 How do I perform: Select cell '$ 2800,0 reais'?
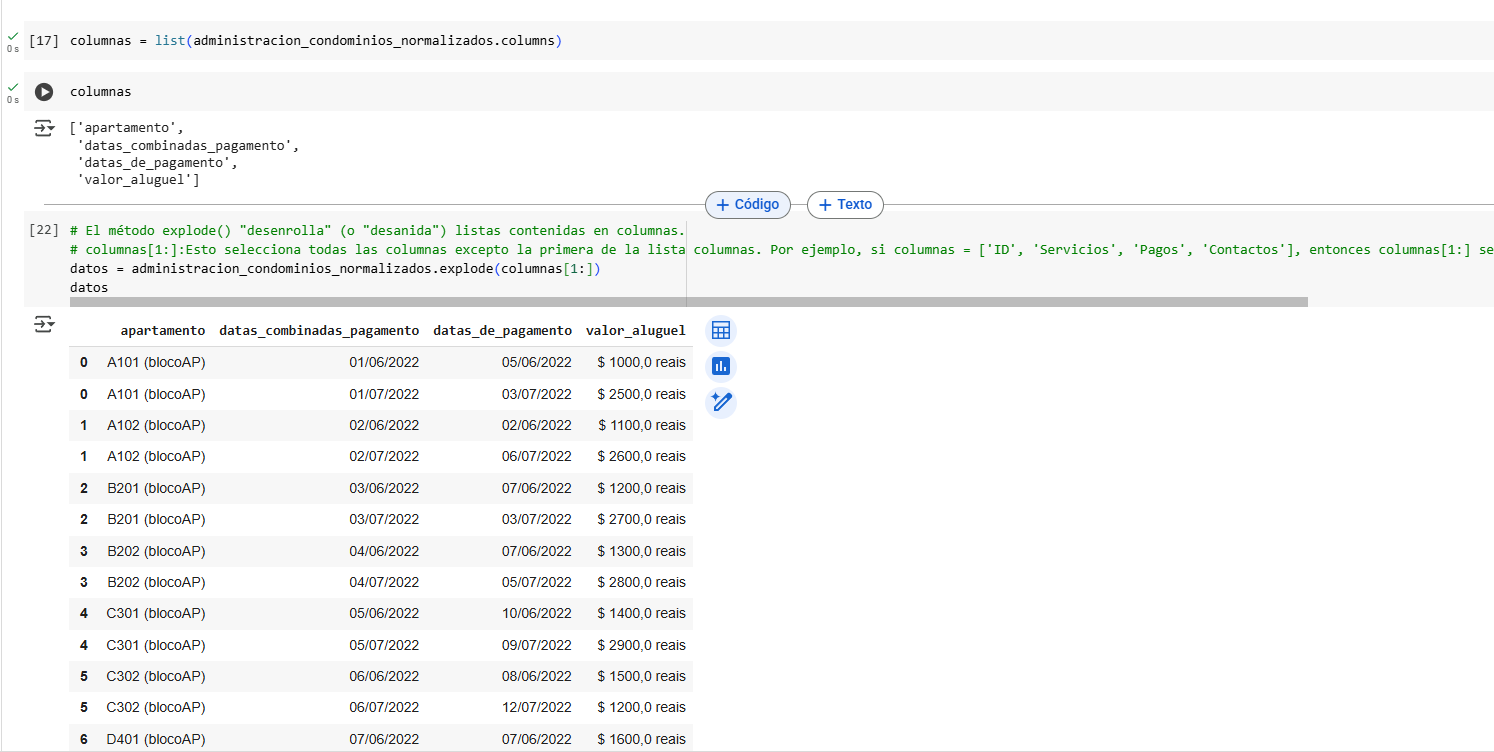(x=641, y=582)
